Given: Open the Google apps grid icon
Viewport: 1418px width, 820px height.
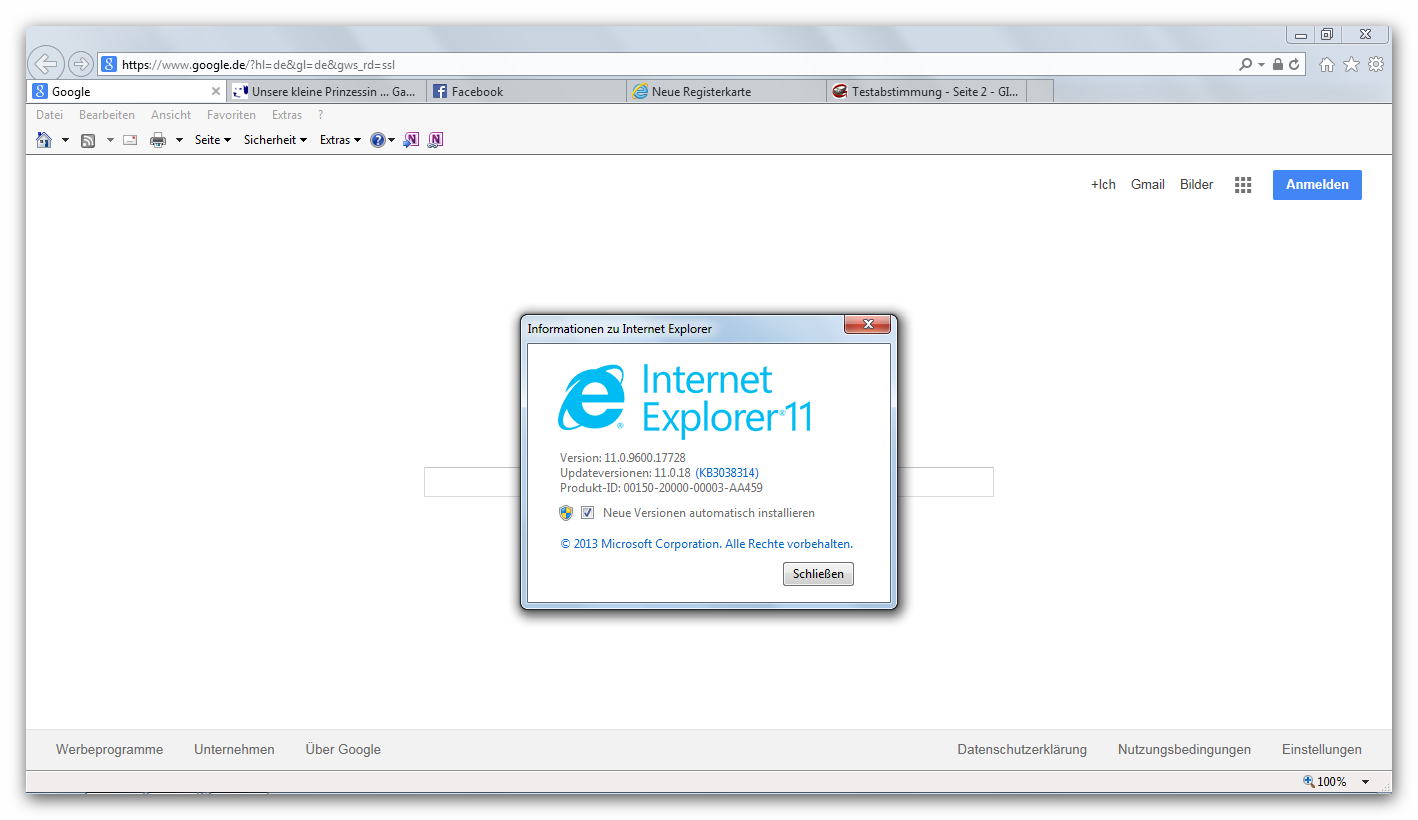Looking at the screenshot, I should (1243, 185).
